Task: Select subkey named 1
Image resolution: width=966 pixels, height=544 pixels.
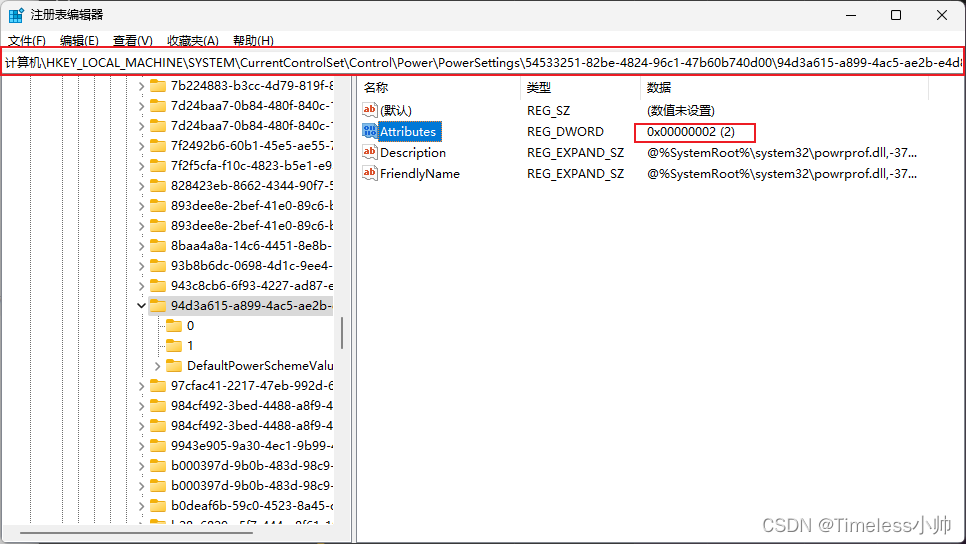Action: coord(190,346)
